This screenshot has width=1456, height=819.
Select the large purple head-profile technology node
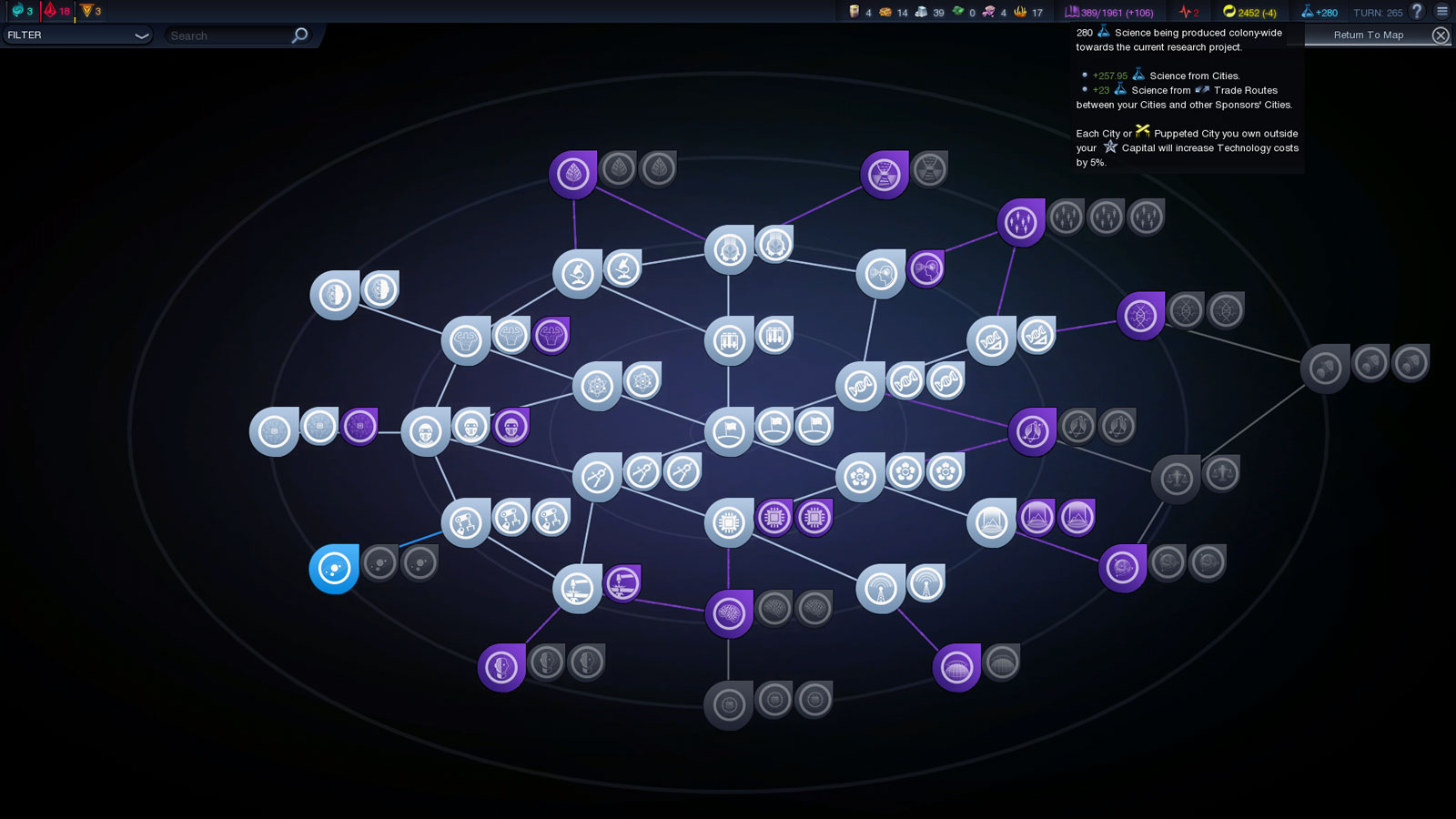[501, 667]
